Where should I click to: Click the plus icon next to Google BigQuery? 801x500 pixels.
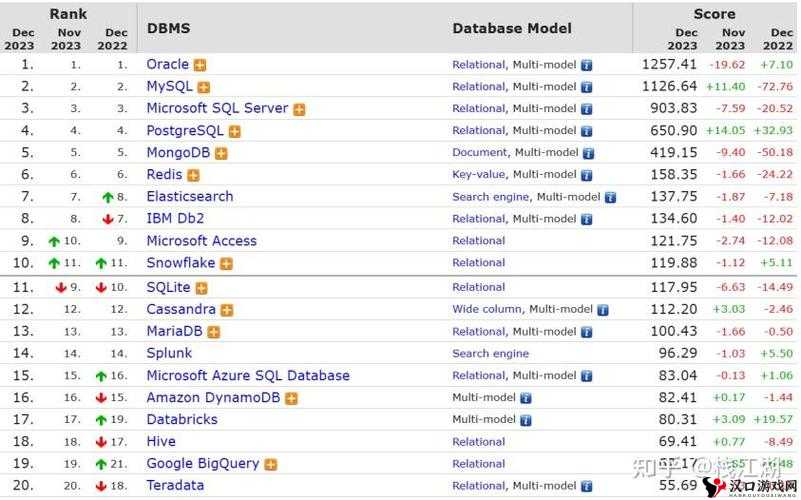click(271, 464)
